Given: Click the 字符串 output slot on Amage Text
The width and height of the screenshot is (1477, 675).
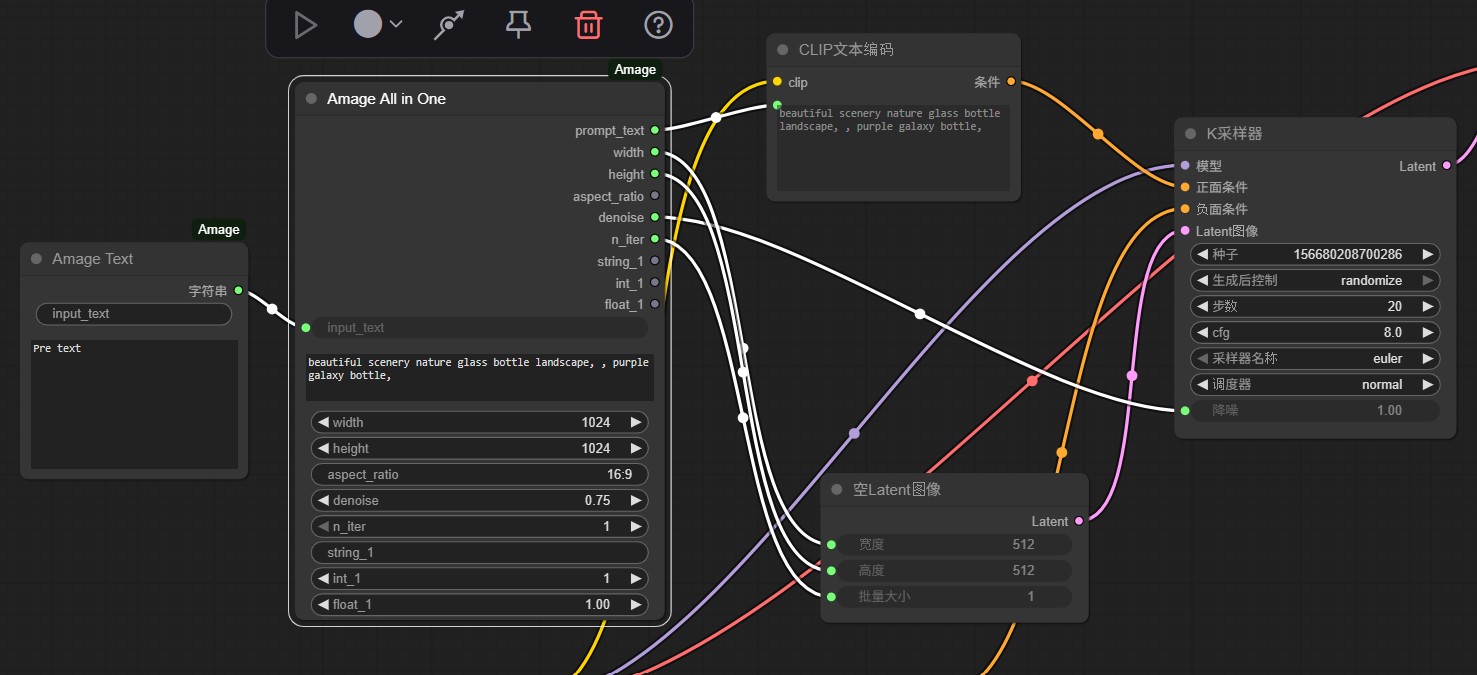Looking at the screenshot, I should 238,291.
